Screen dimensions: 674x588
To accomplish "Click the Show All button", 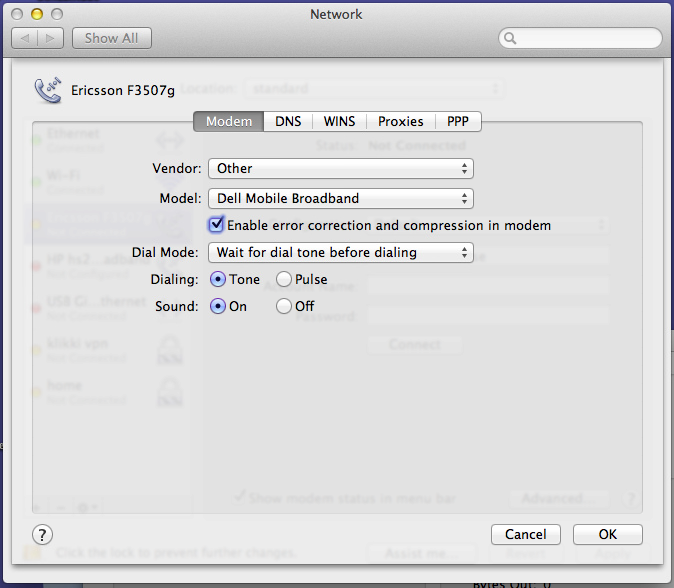I will point(112,38).
